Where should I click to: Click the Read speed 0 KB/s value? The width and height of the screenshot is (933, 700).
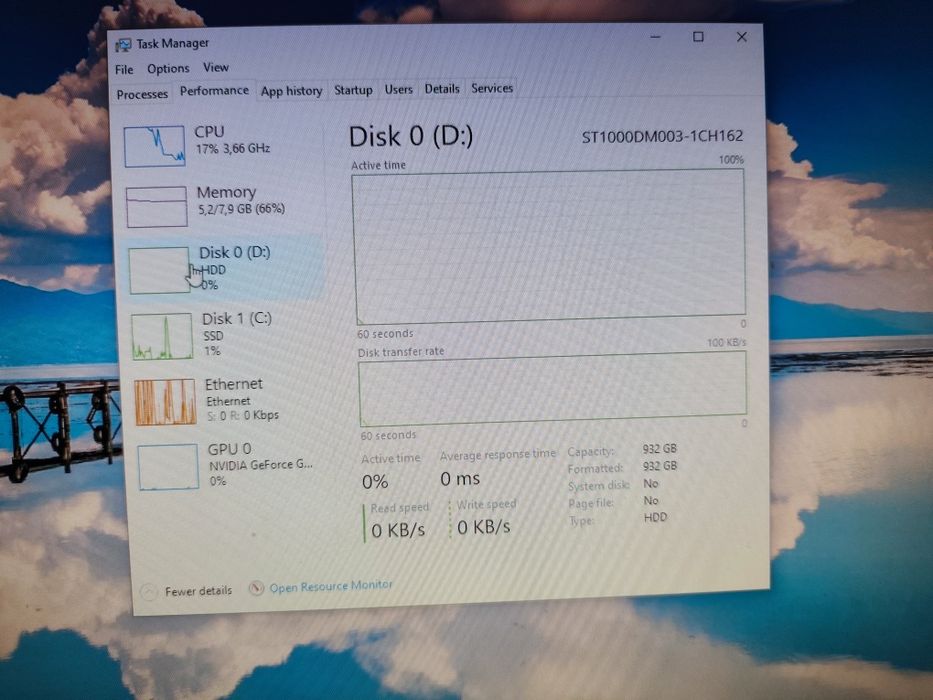click(398, 530)
